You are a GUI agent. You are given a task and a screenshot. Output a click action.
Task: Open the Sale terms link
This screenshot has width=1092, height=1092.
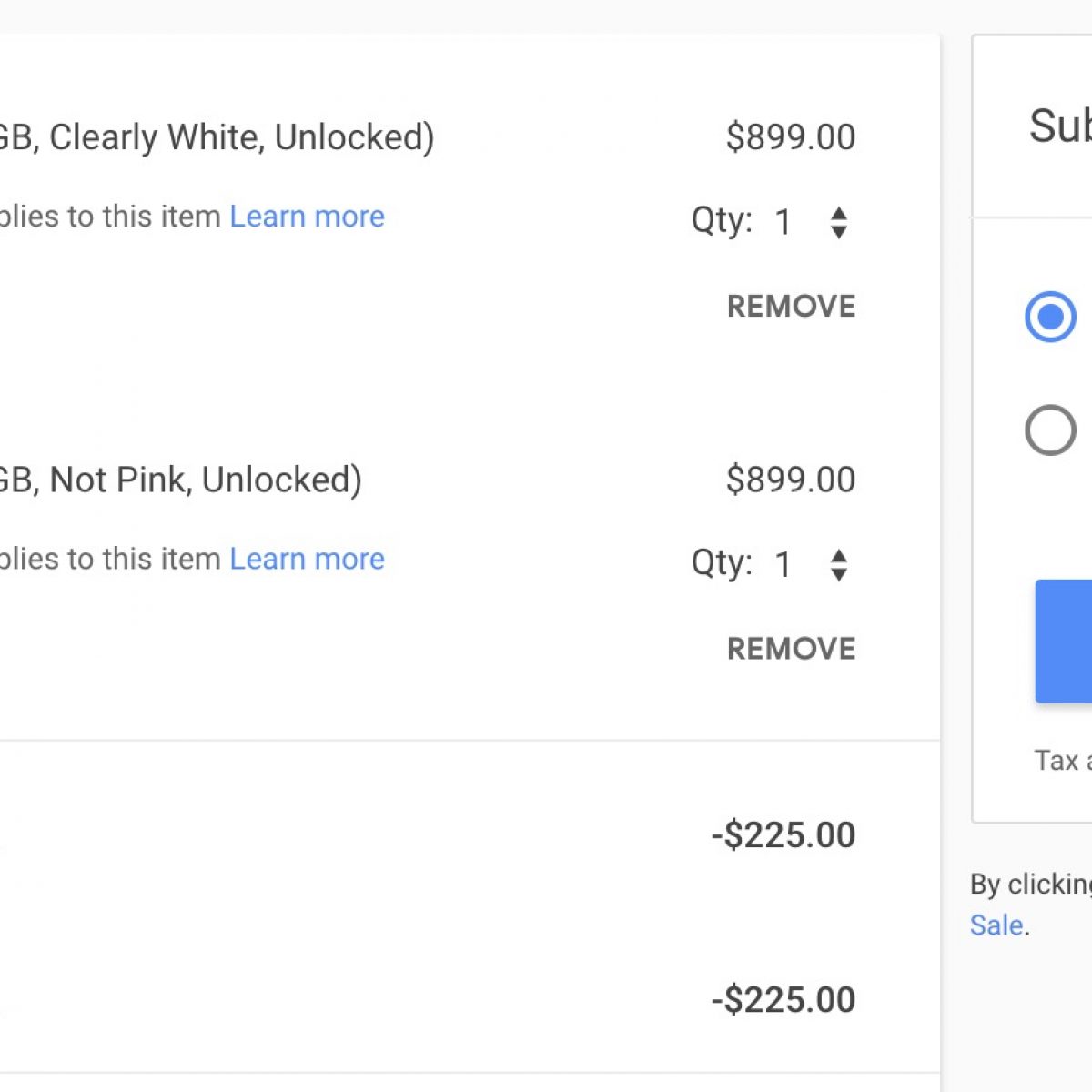[996, 925]
